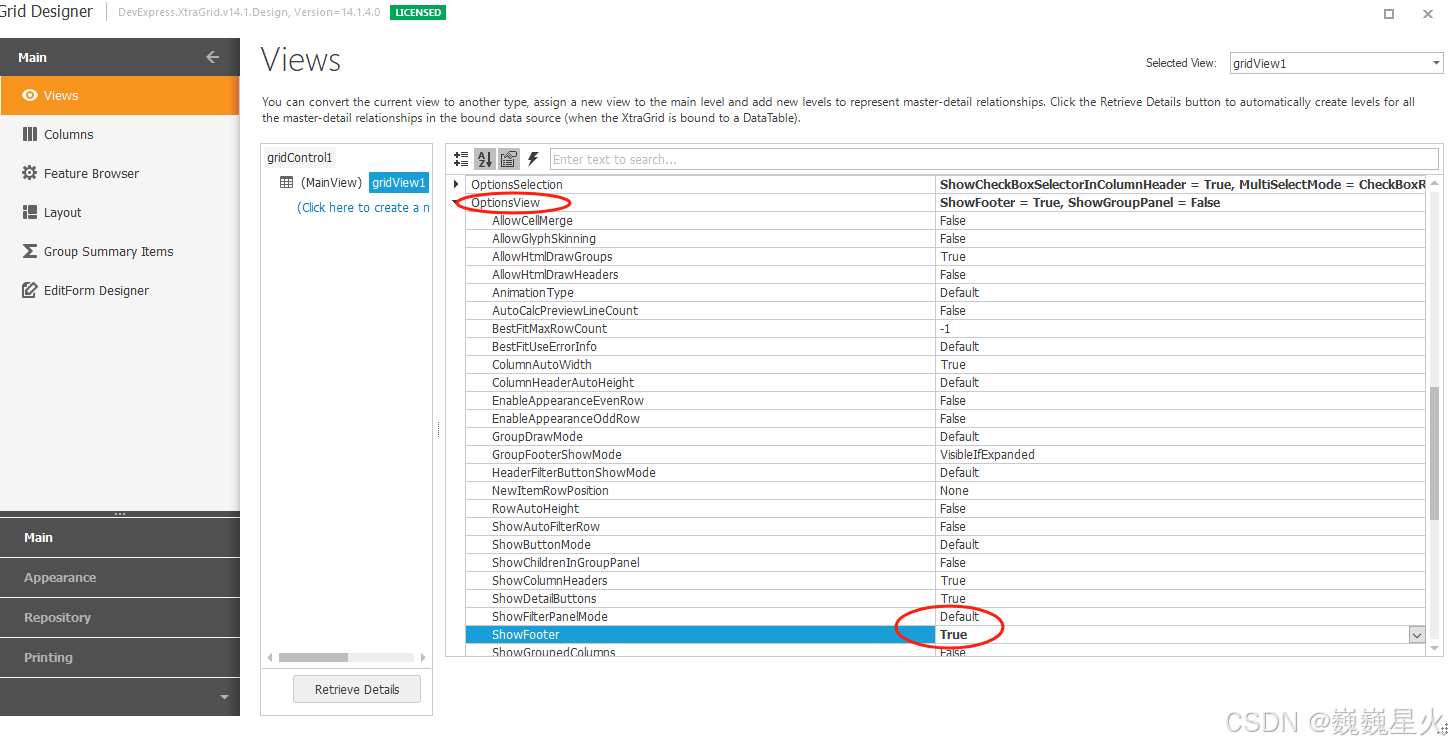This screenshot has height=748, width=1450.
Task: Expand the OptionsSelection property group
Action: point(456,184)
